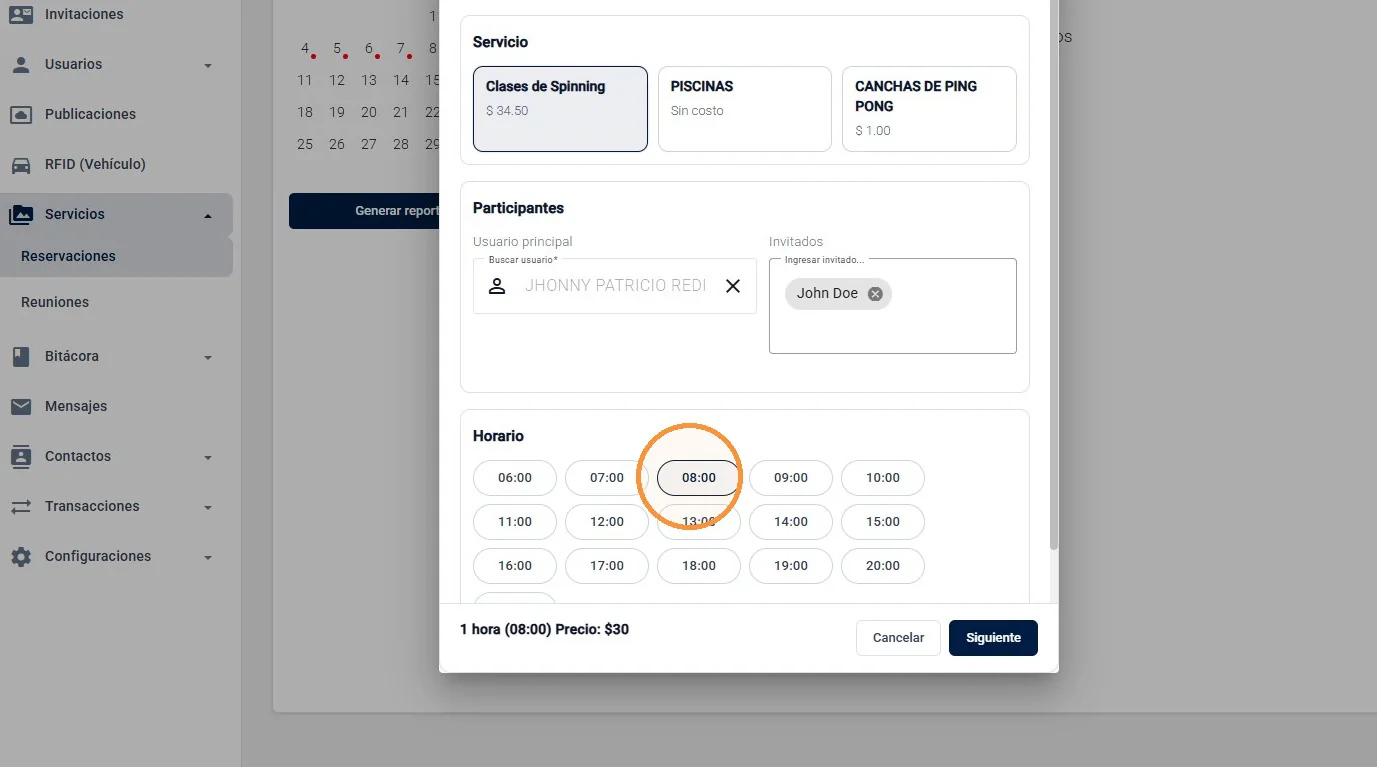Viewport: 1377px width, 767px height.
Task: Expand the Usuarios submenu arrow
Action: [x=208, y=65]
